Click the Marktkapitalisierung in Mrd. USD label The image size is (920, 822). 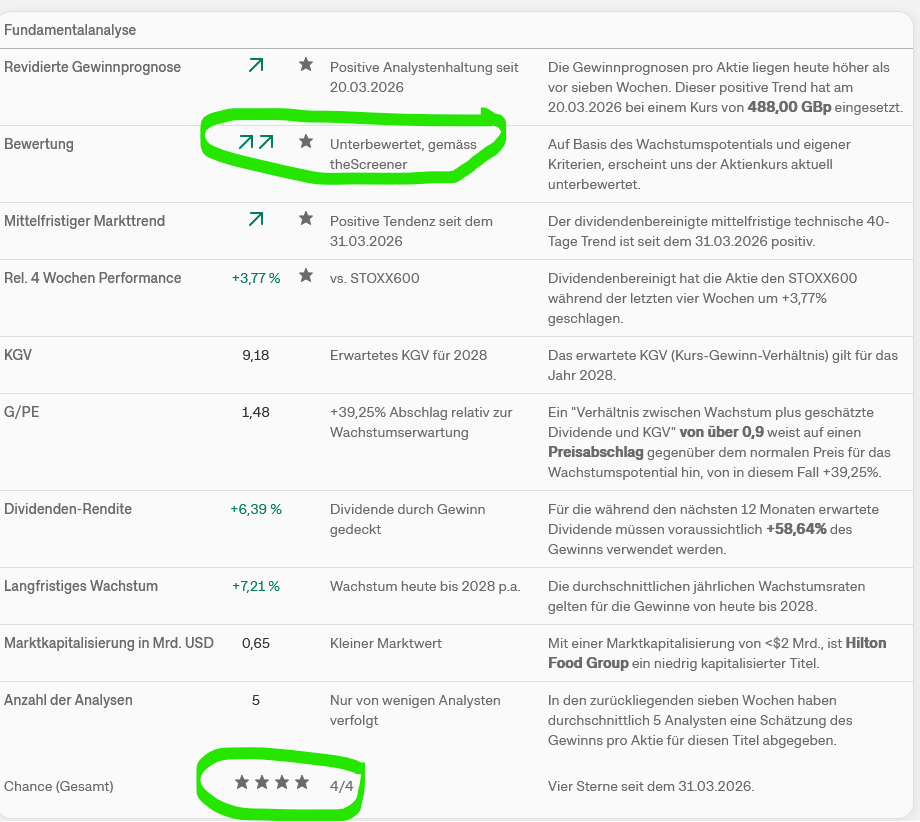109,643
